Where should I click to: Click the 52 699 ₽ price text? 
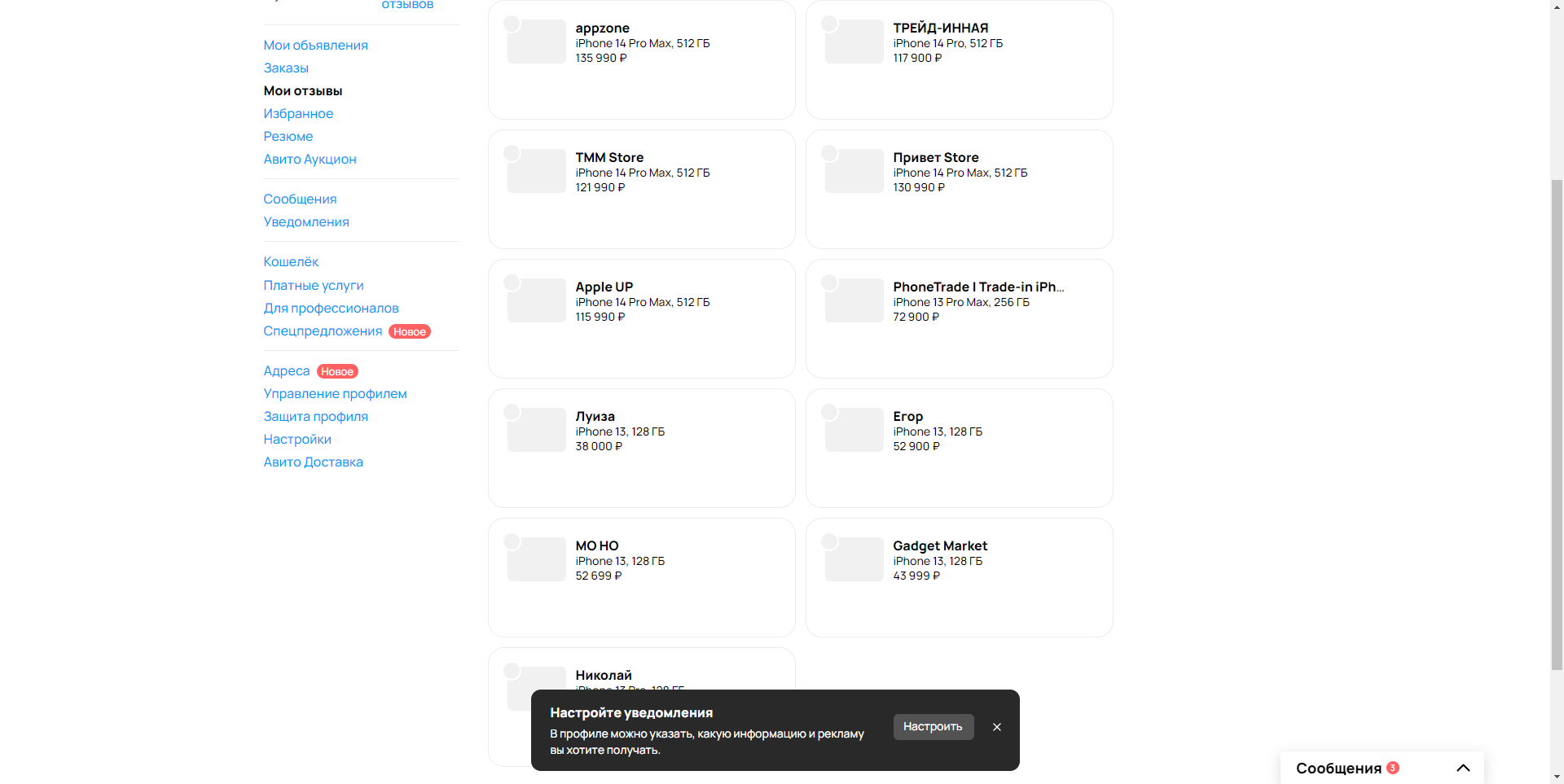[599, 576]
